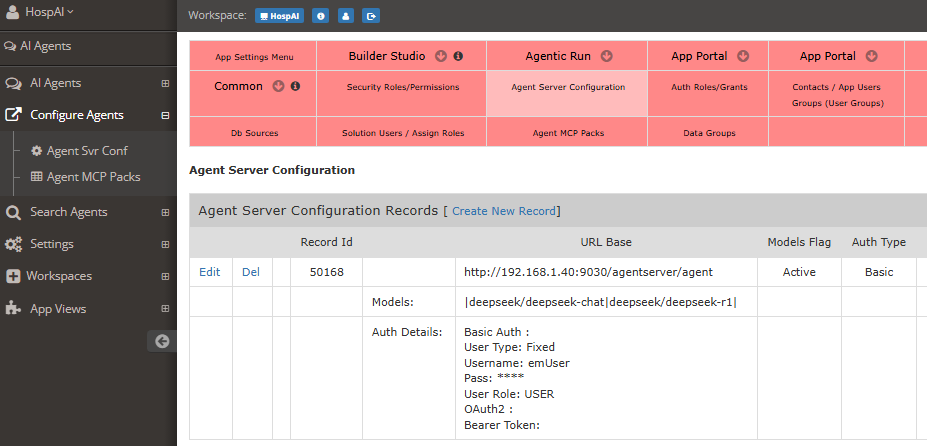The width and height of the screenshot is (927, 446).
Task: Click the workspace sign-out icon
Action: (371, 16)
